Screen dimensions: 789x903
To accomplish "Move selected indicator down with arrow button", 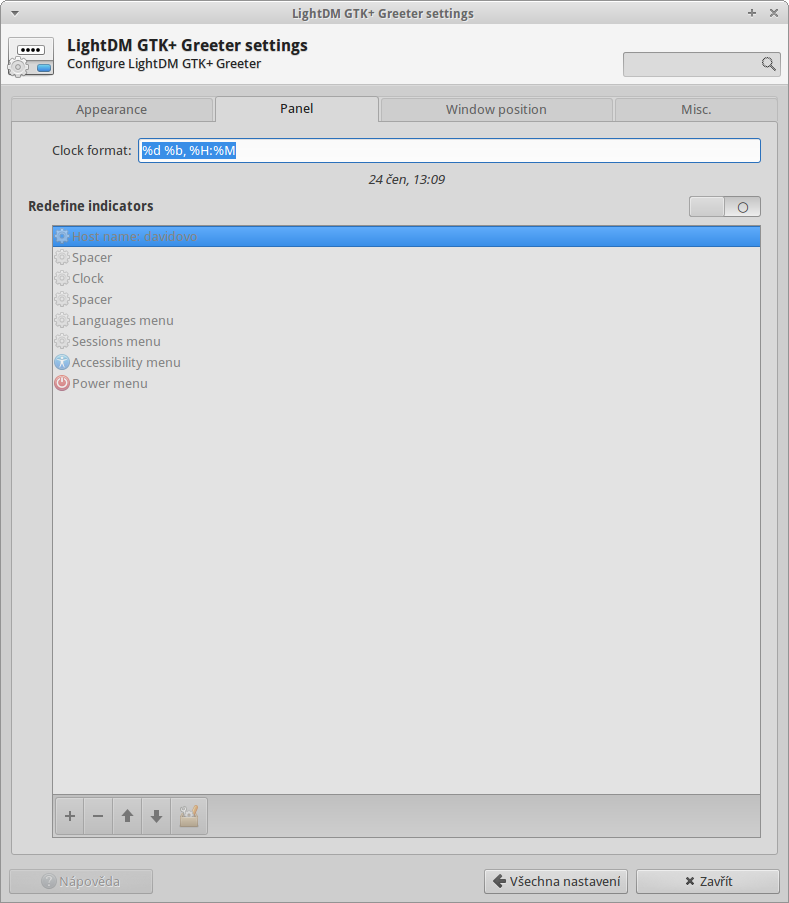I will tap(156, 816).
